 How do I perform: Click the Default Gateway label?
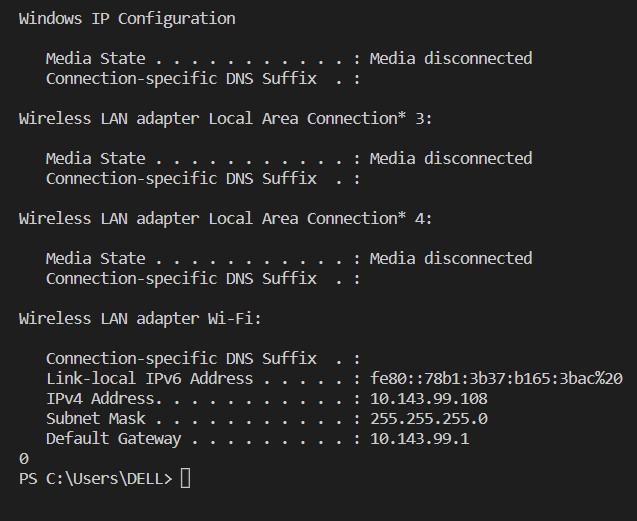click(113, 438)
